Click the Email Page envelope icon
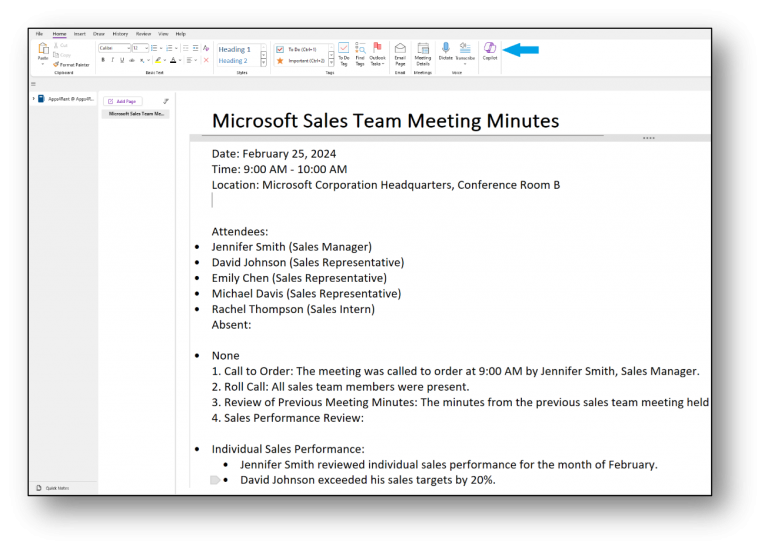The width and height of the screenshot is (768, 552). (x=400, y=49)
